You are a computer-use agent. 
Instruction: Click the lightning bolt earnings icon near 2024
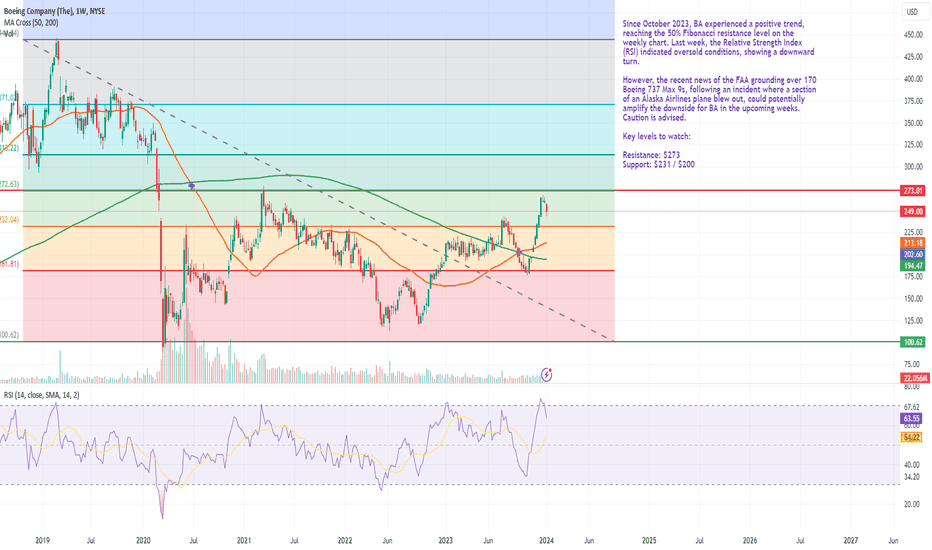click(546, 375)
